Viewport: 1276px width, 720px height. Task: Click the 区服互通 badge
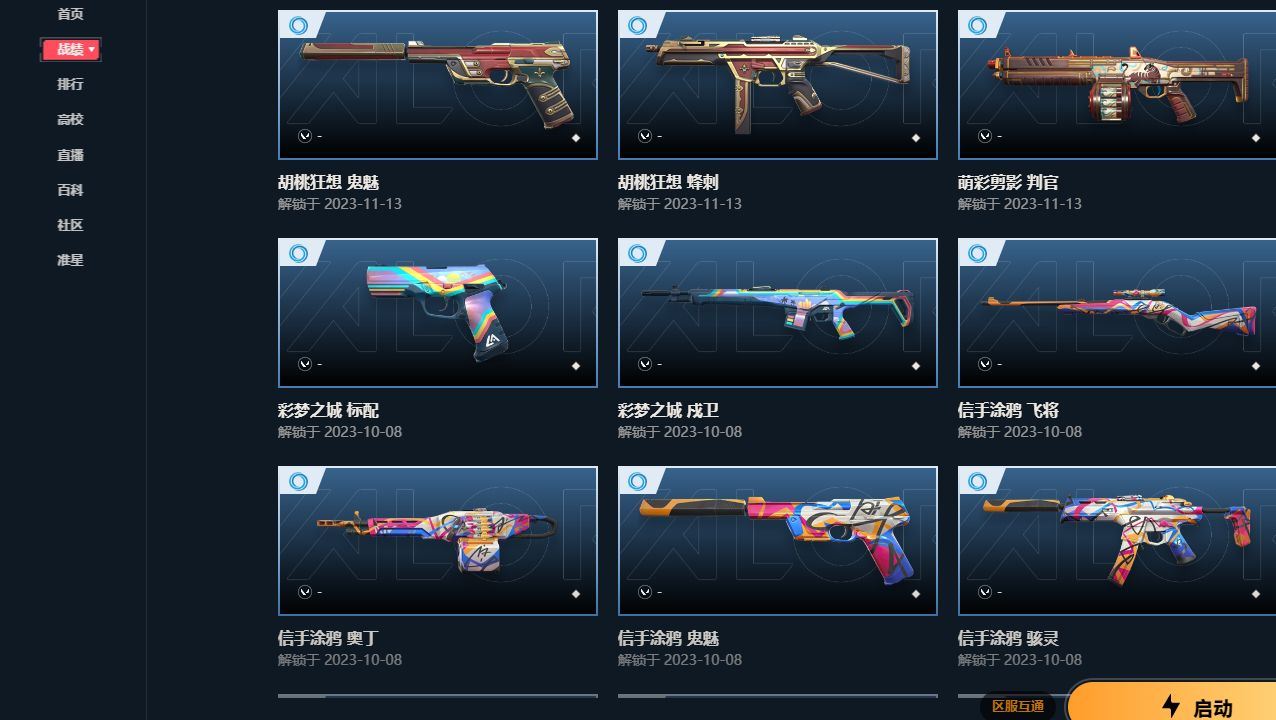[1018, 706]
